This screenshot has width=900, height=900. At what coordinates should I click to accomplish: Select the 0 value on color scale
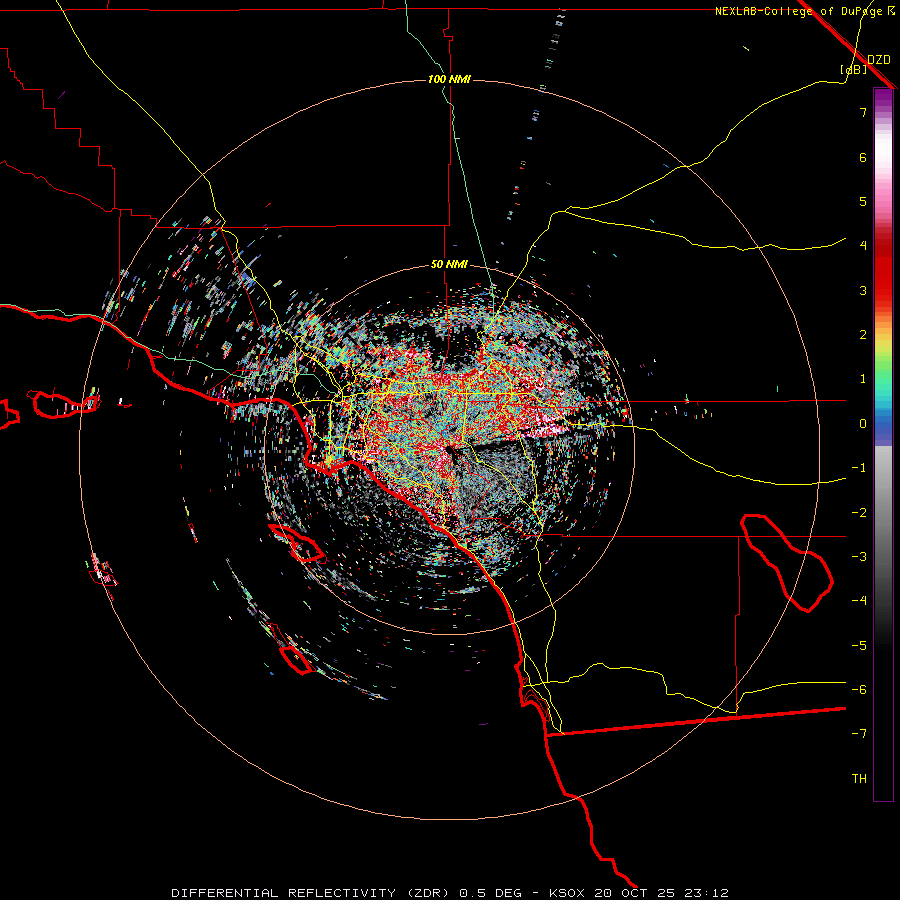[x=863, y=424]
